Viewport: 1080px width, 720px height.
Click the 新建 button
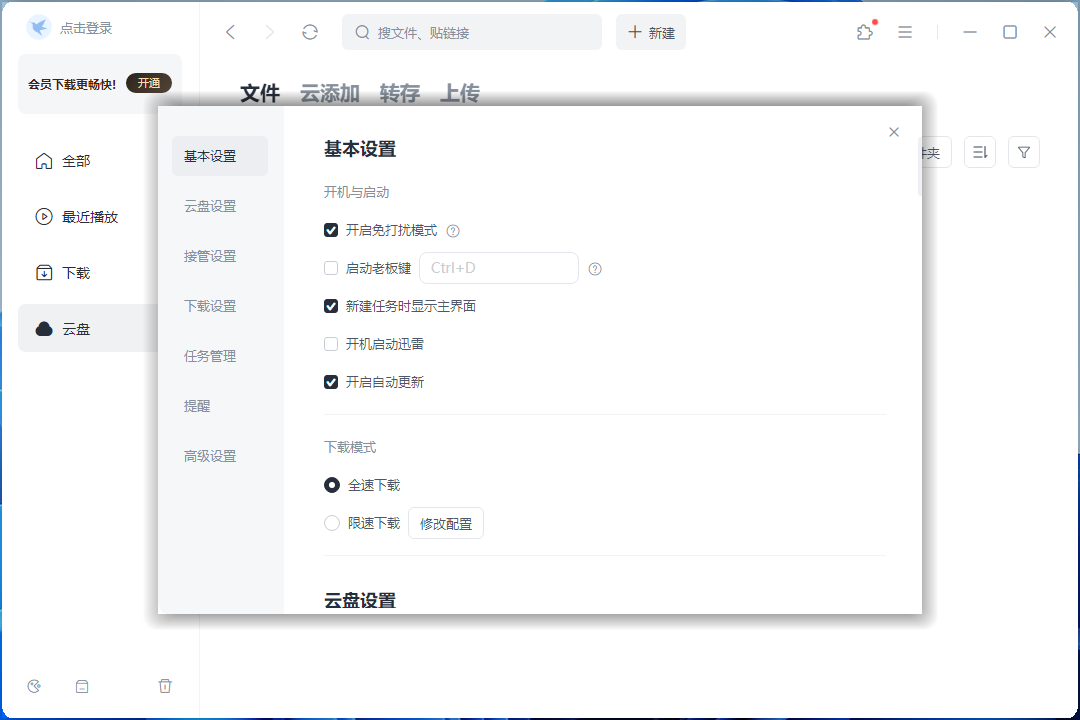(651, 32)
